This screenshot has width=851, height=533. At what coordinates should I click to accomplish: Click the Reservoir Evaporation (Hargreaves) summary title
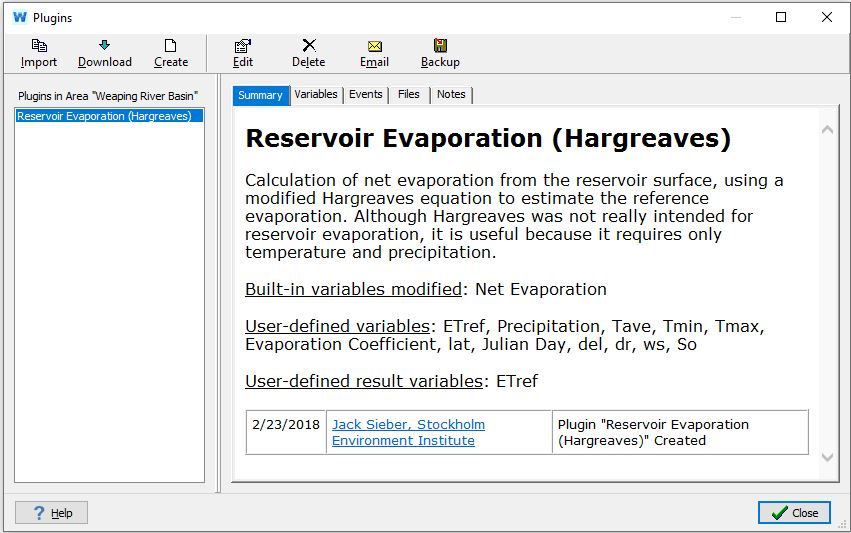(488, 138)
